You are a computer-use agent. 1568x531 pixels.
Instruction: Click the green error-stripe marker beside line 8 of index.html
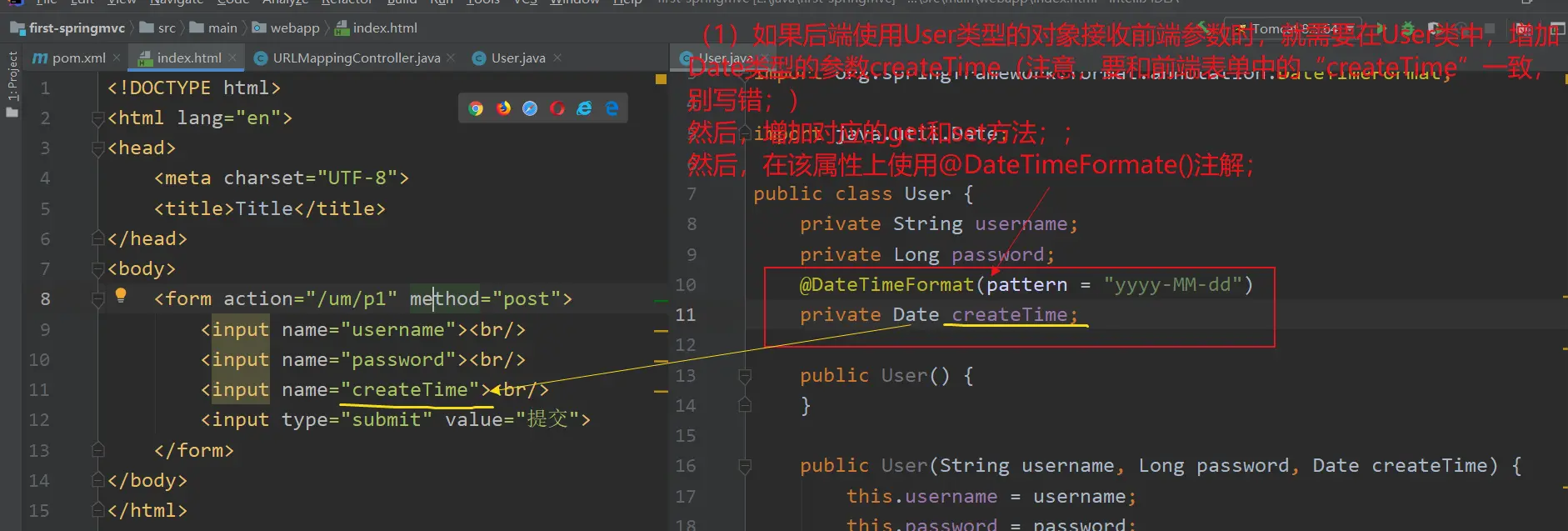pyautogui.click(x=661, y=300)
